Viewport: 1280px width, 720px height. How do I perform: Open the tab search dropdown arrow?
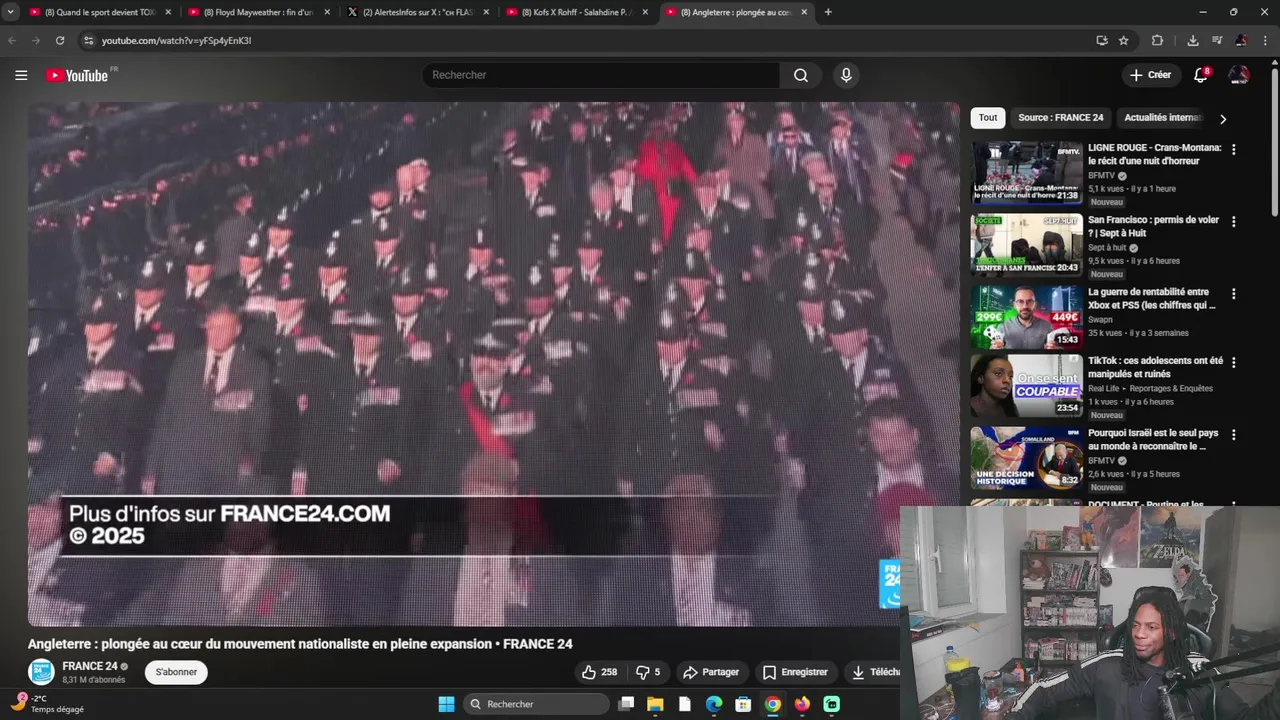(x=9, y=12)
